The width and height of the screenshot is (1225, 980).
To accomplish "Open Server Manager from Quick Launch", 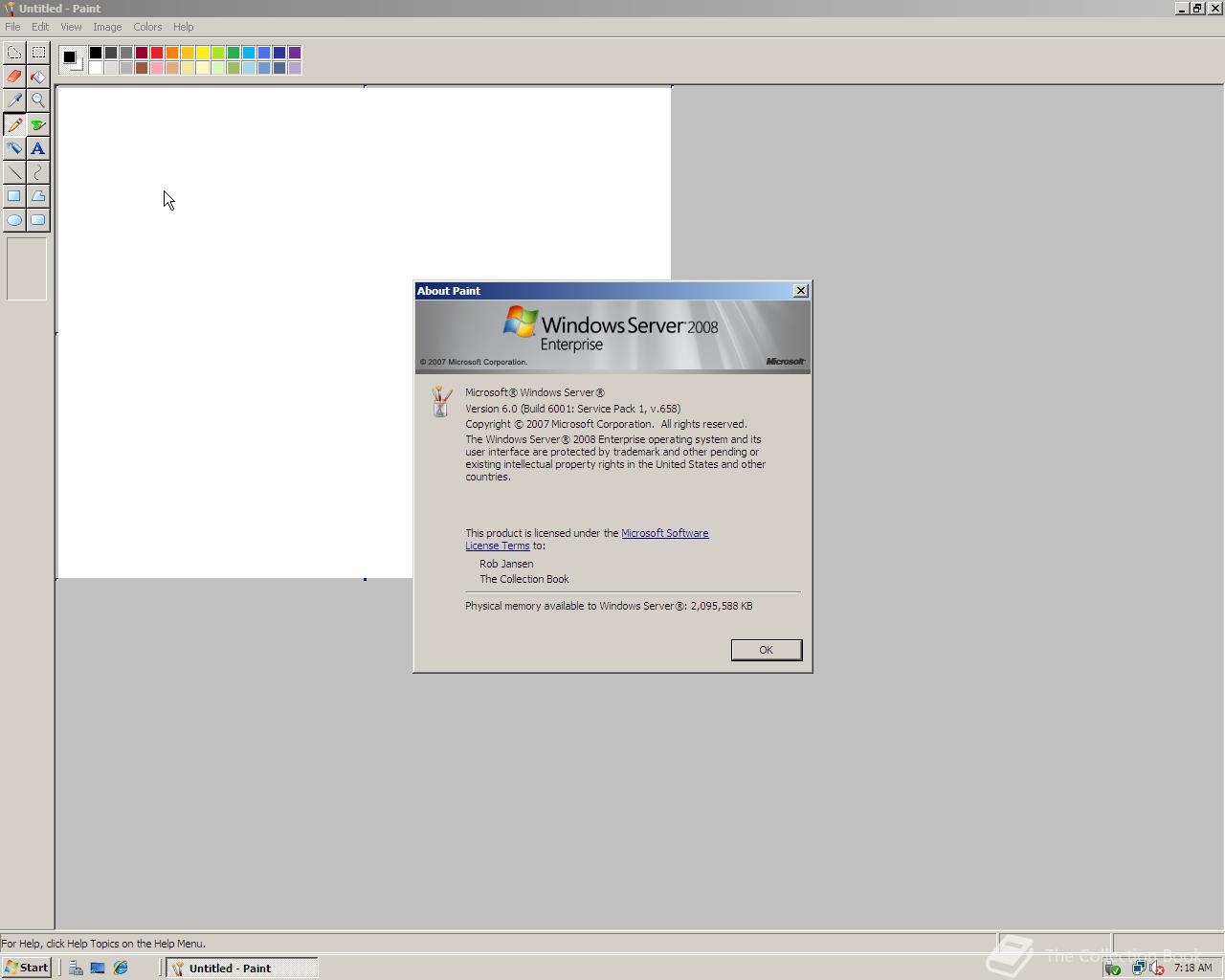I will [76, 969].
